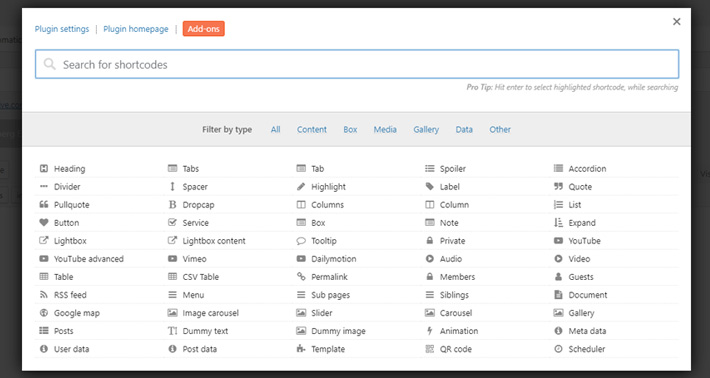Screen dimensions: 710x378
Task: Click the Spacer vertical arrow icon
Action: 173,187
